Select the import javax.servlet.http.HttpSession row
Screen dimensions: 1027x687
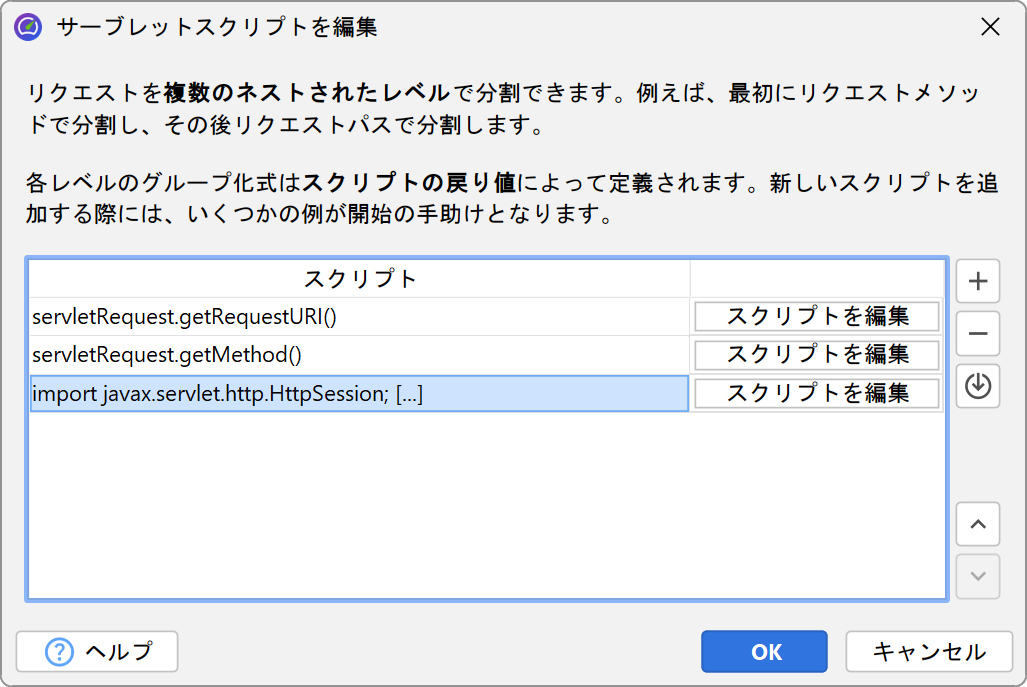pyautogui.click(x=359, y=394)
